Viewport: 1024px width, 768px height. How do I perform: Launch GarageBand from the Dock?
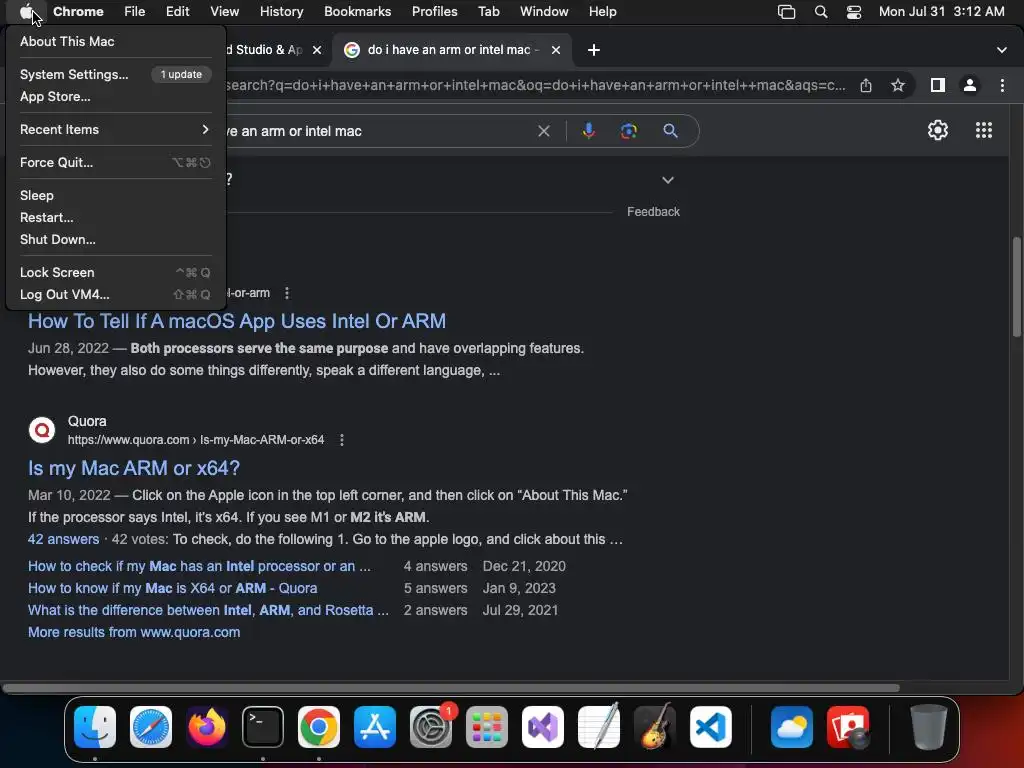click(x=655, y=727)
